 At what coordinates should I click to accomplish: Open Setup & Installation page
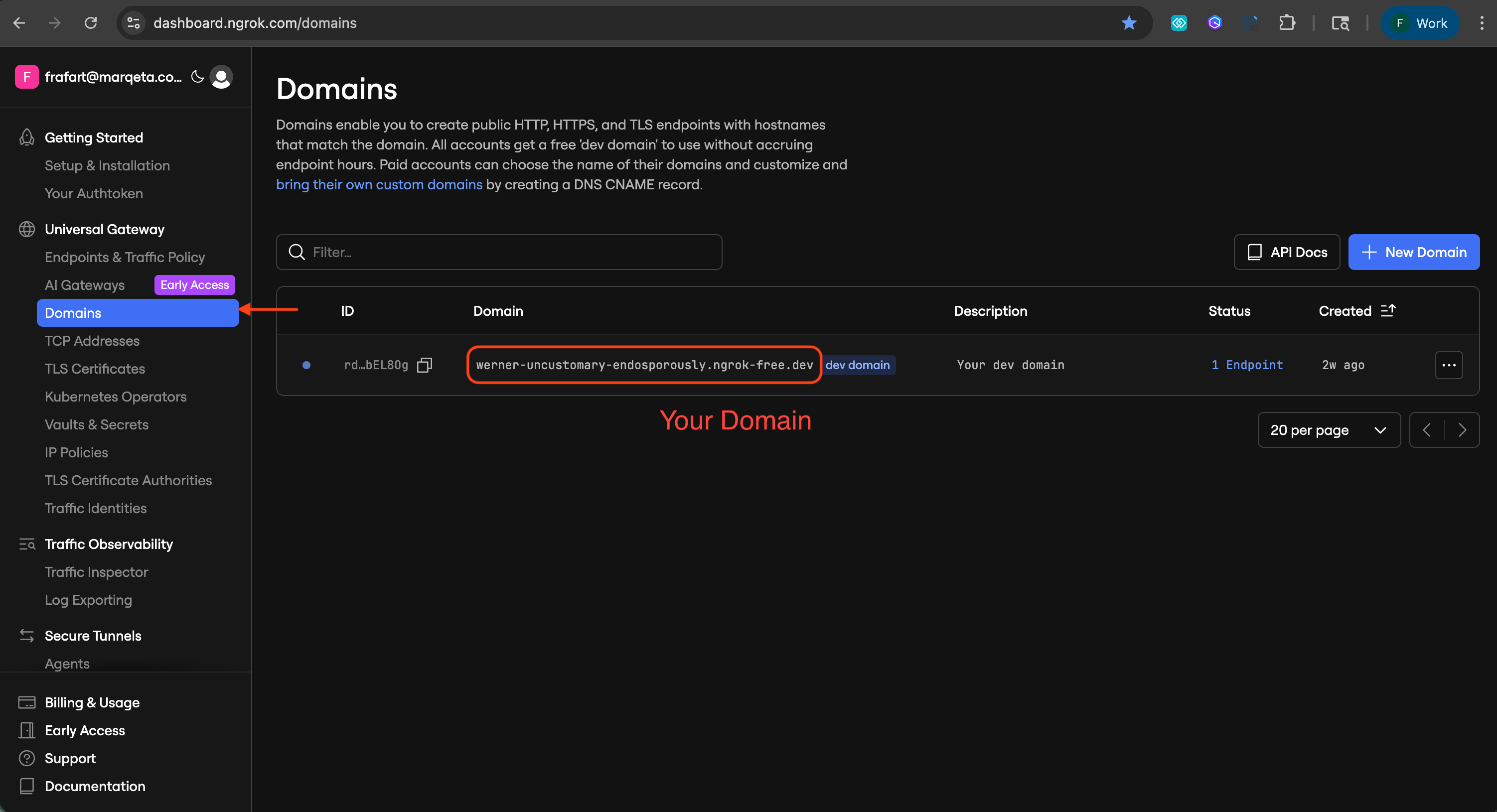107,165
